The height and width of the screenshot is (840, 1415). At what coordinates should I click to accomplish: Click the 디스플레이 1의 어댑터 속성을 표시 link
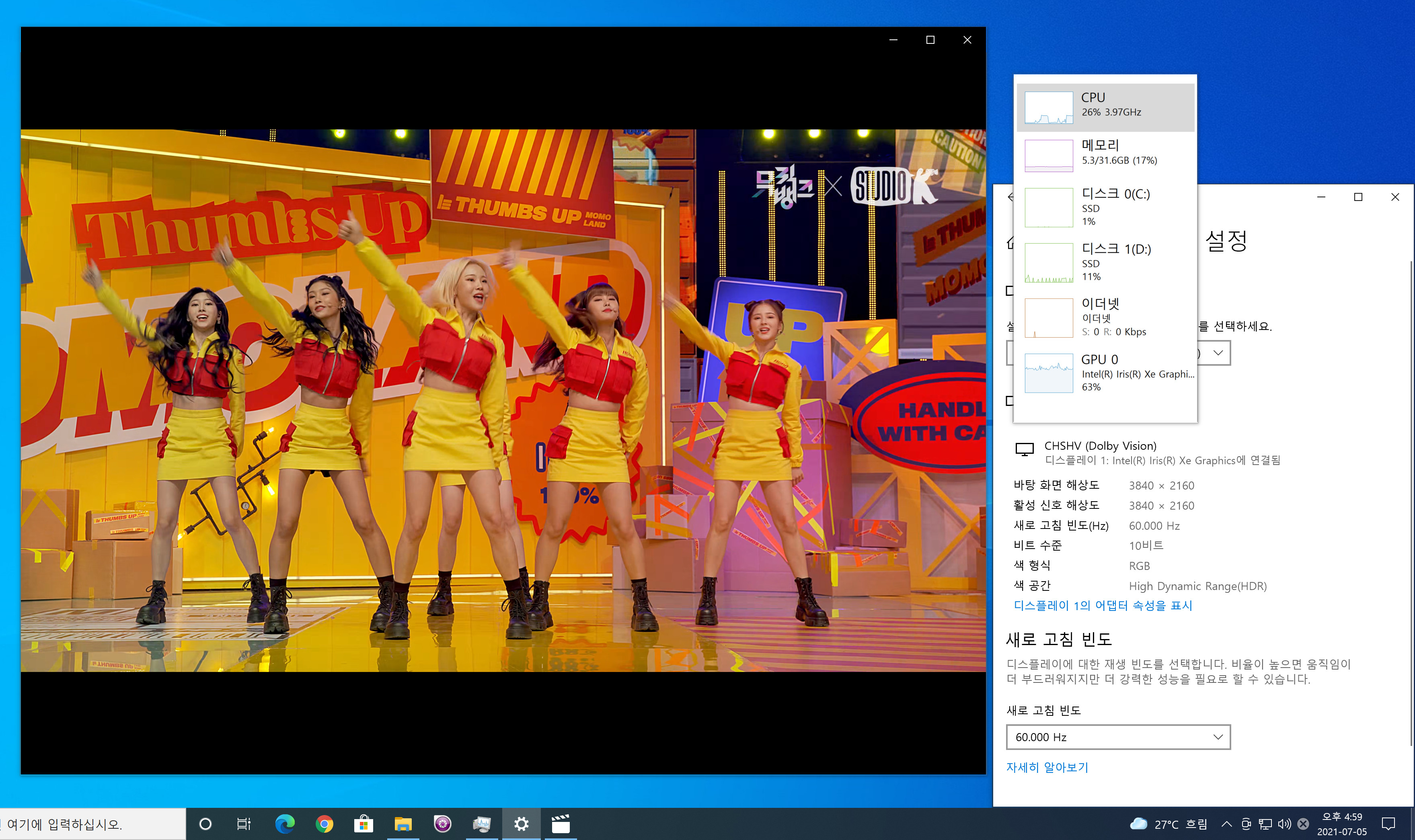point(1103,605)
